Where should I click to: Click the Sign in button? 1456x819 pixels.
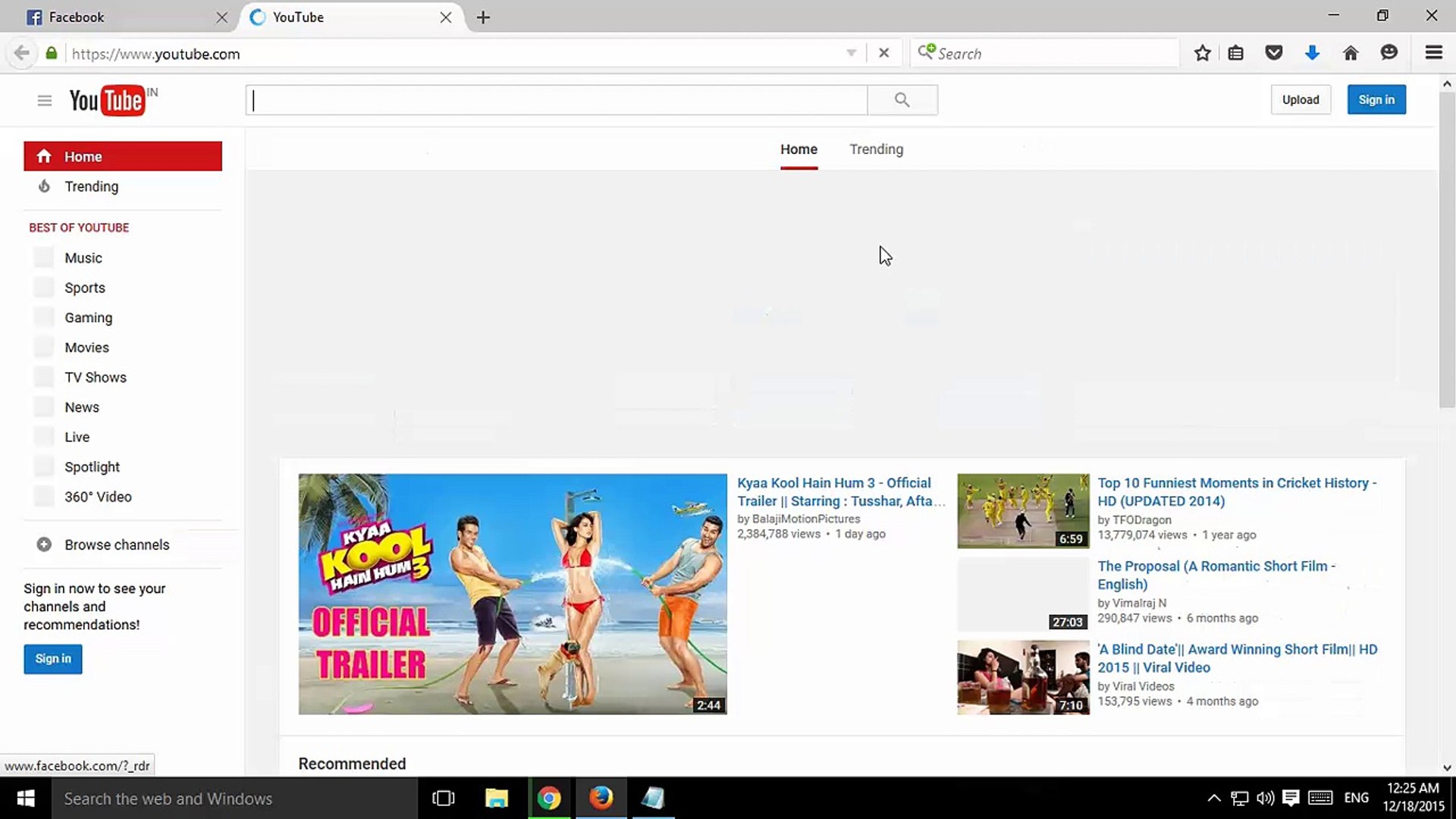[x=1376, y=99]
